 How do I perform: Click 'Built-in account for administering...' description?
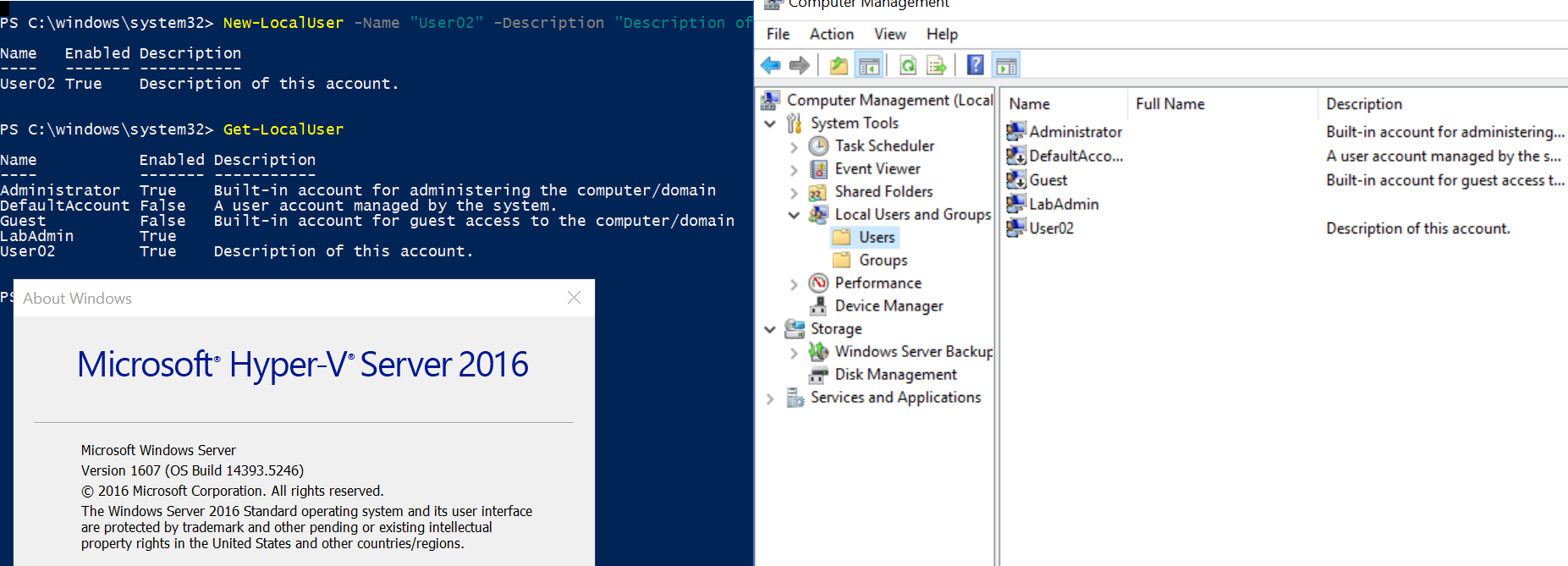(x=1445, y=131)
